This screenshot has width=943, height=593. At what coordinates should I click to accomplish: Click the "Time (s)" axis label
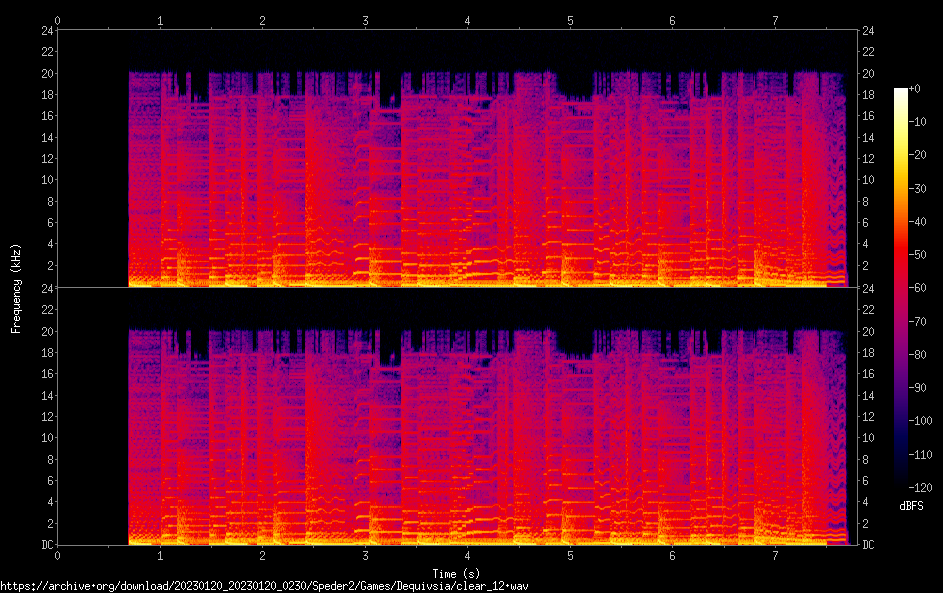[453, 573]
